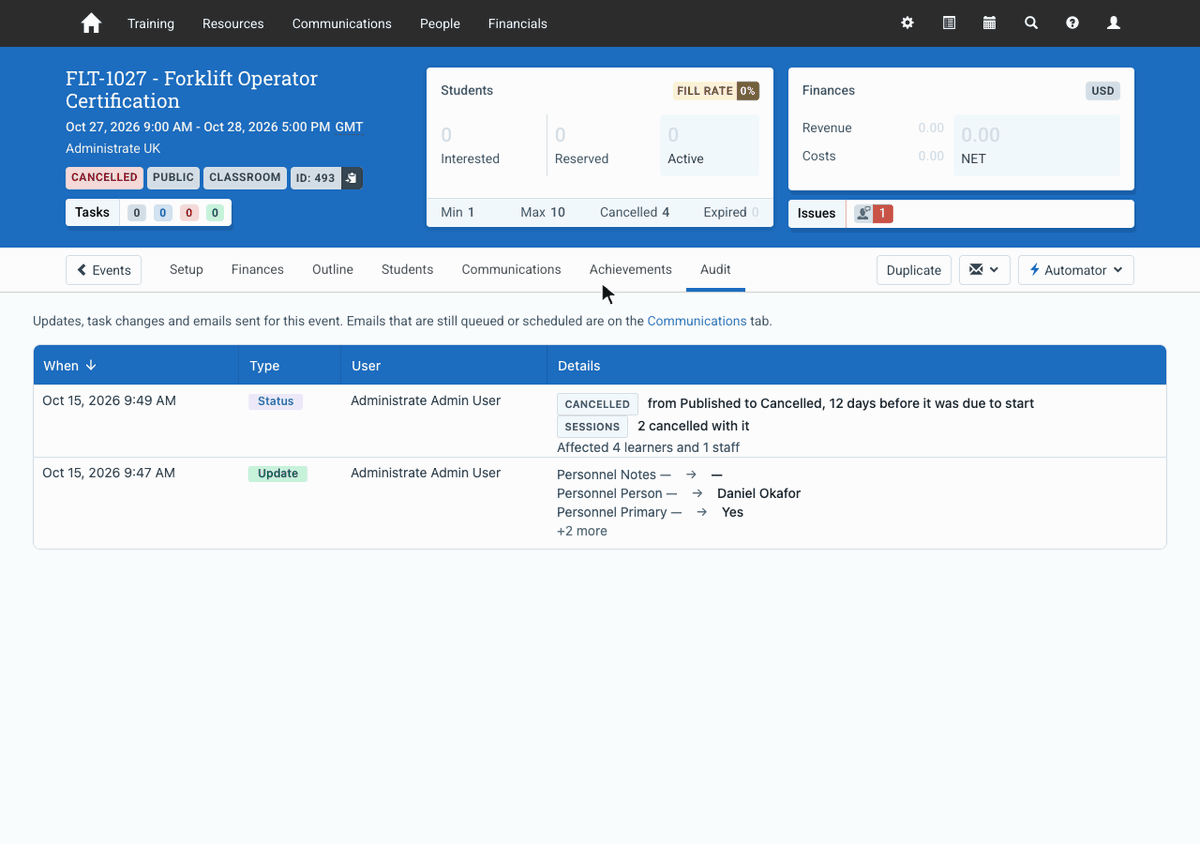Switch to the Outline tab

click(333, 269)
